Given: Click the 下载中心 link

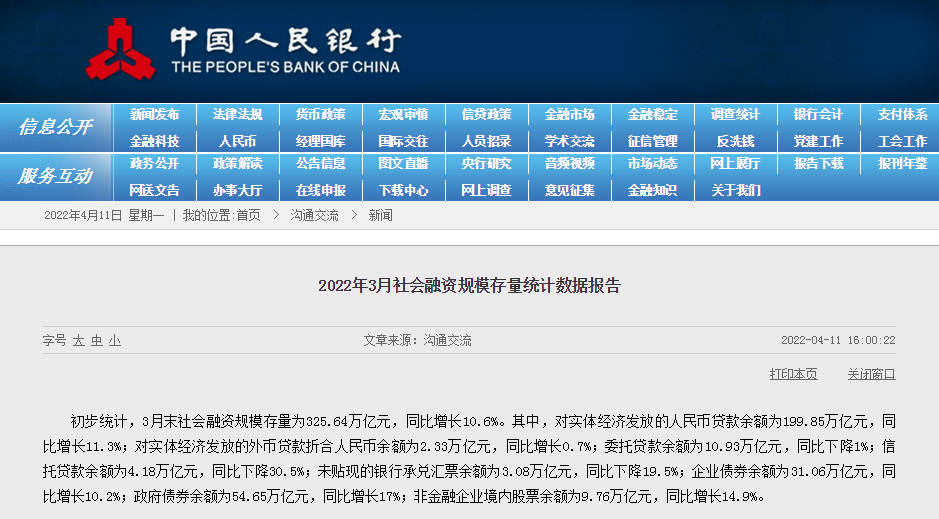Looking at the screenshot, I should (403, 190).
